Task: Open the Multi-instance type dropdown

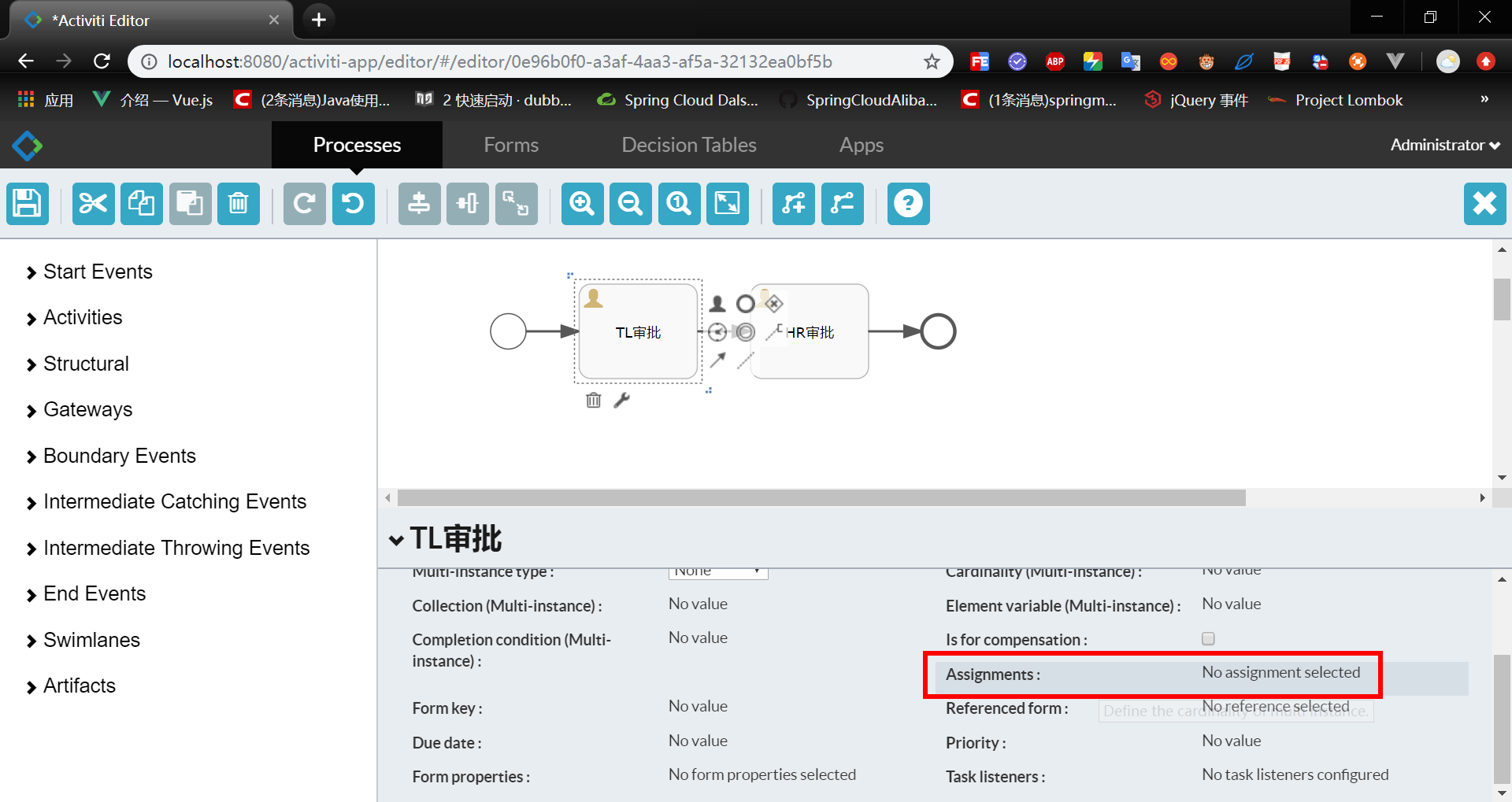Action: pos(718,571)
